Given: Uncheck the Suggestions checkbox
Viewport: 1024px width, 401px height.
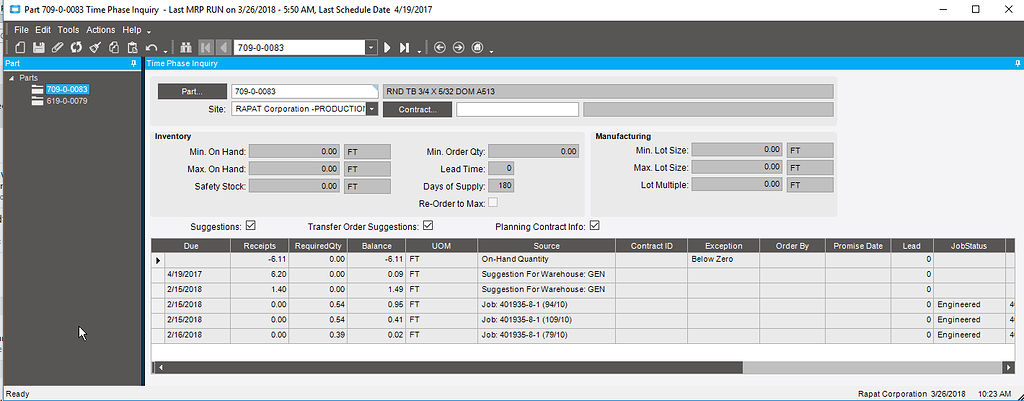Looking at the screenshot, I should (251, 225).
